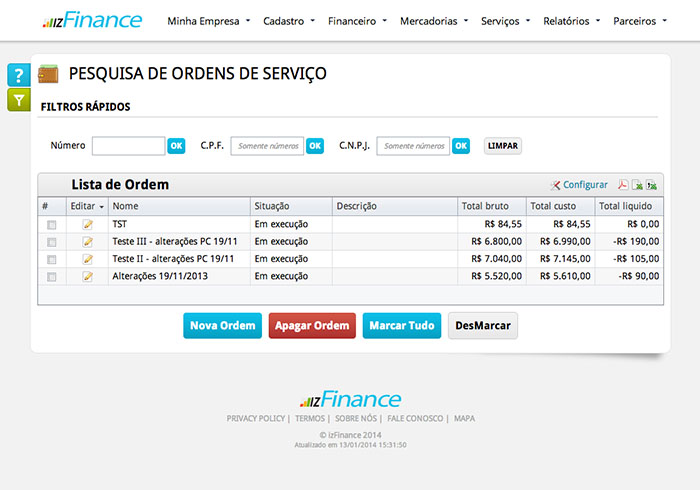The height and width of the screenshot is (490, 700).
Task: Check the box for the TST order
Action: pyautogui.click(x=51, y=225)
